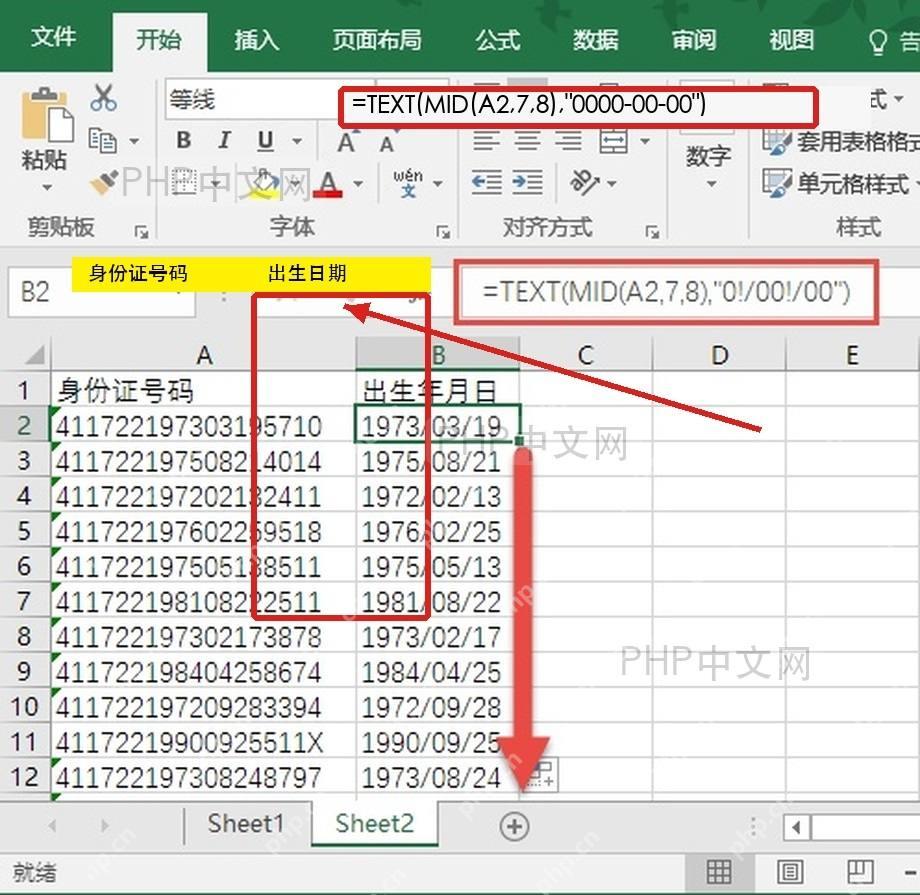Open the 文件 File menu

coord(53,38)
